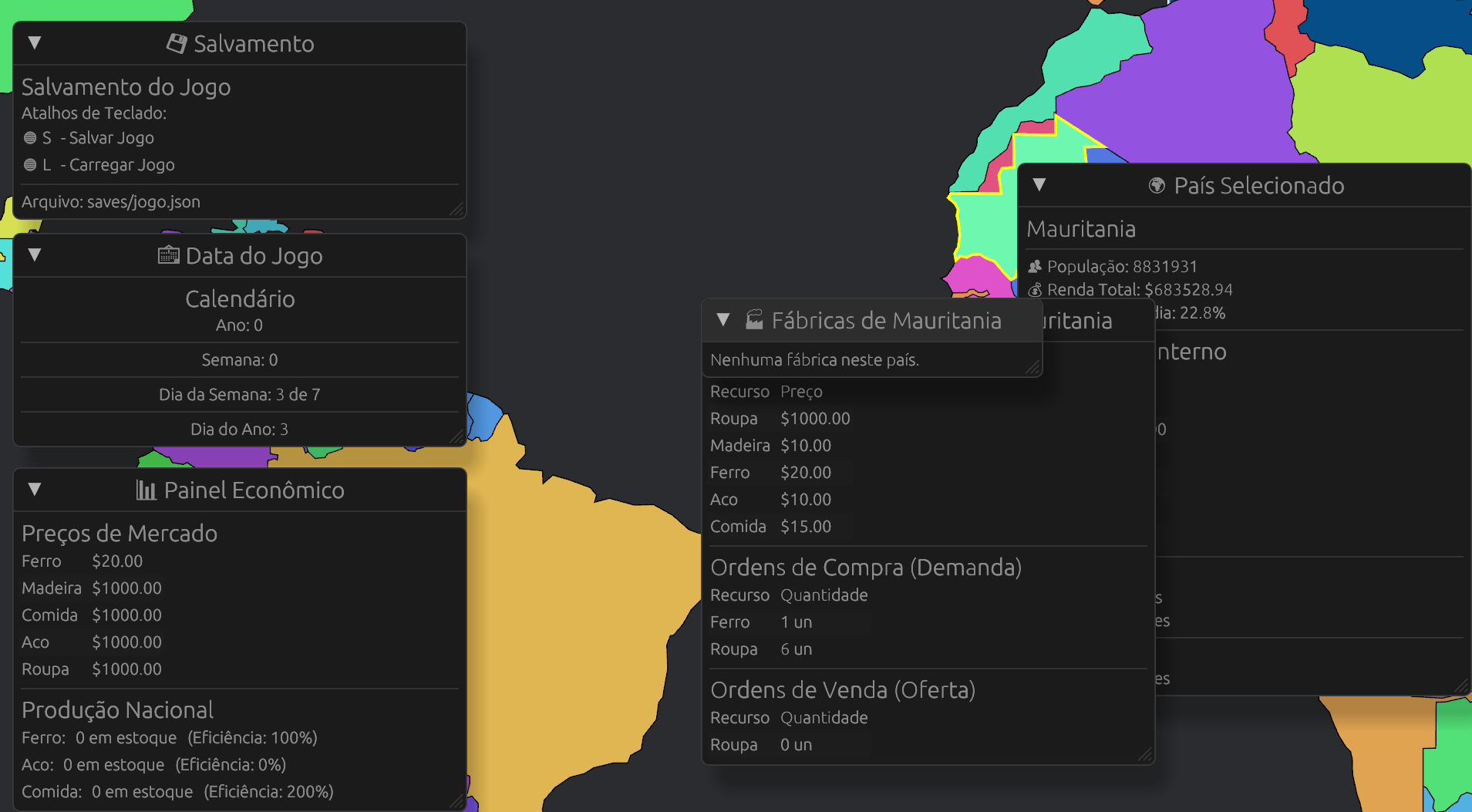Click the Ferro $20.00 price in Preços de Mercado
This screenshot has height=812, width=1472.
pos(117,561)
